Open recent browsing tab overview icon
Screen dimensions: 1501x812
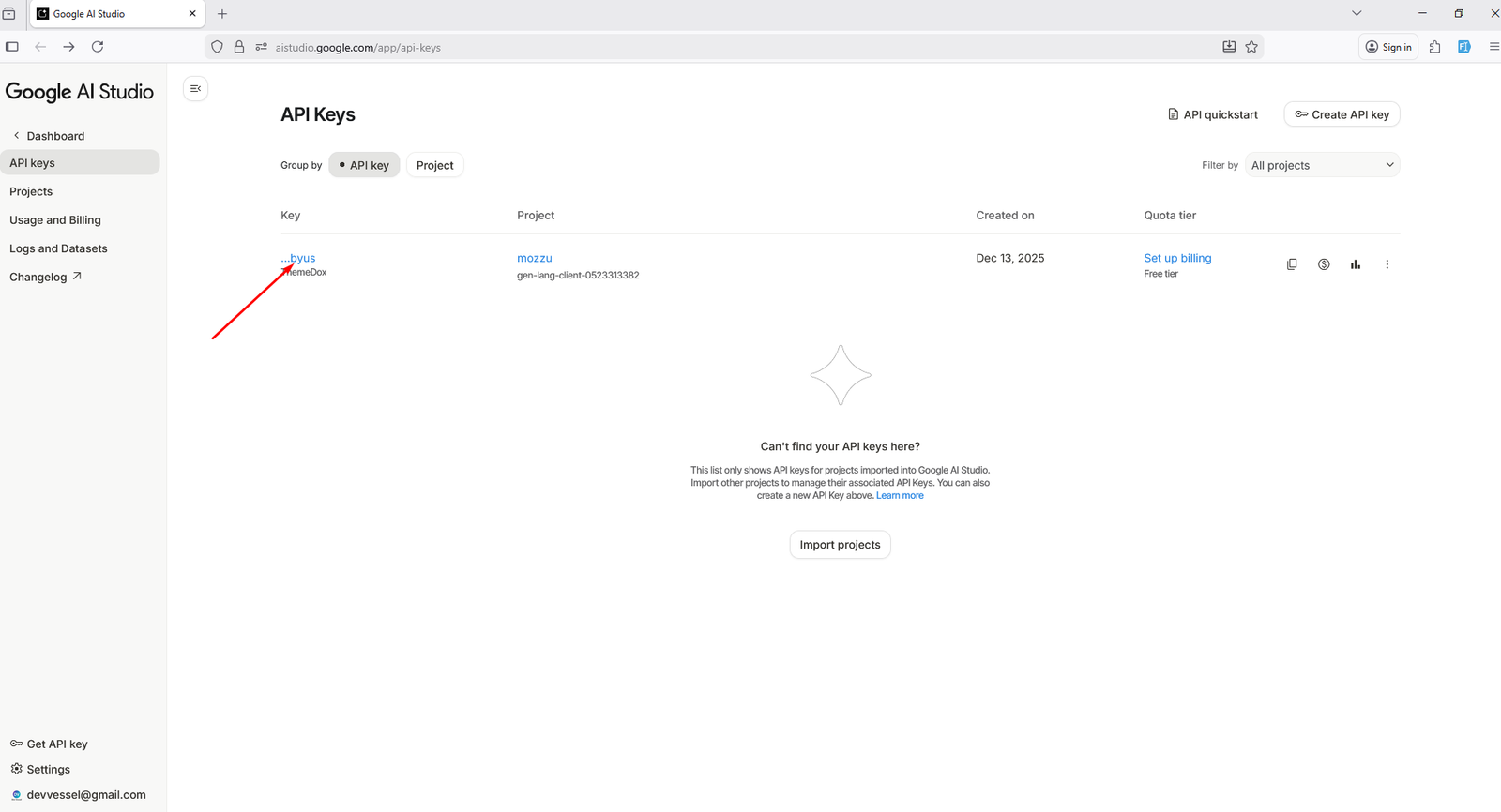coord(9,14)
